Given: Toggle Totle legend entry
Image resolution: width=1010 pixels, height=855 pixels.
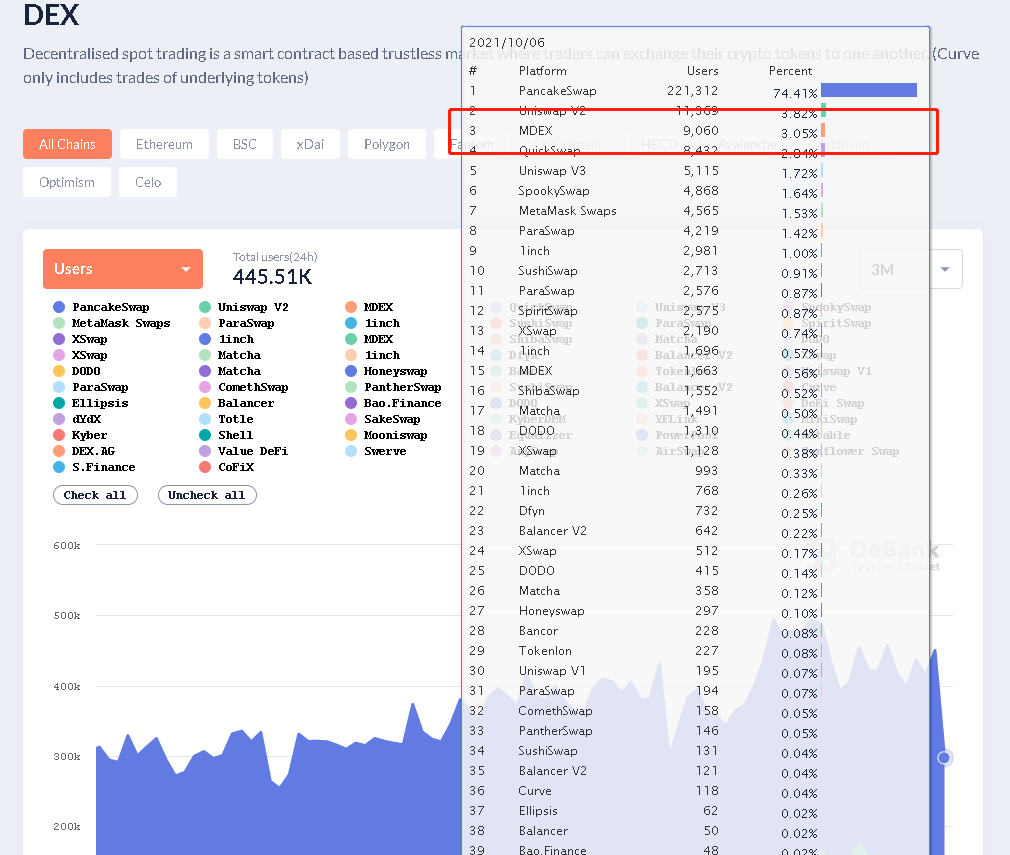Looking at the screenshot, I should pos(226,419).
